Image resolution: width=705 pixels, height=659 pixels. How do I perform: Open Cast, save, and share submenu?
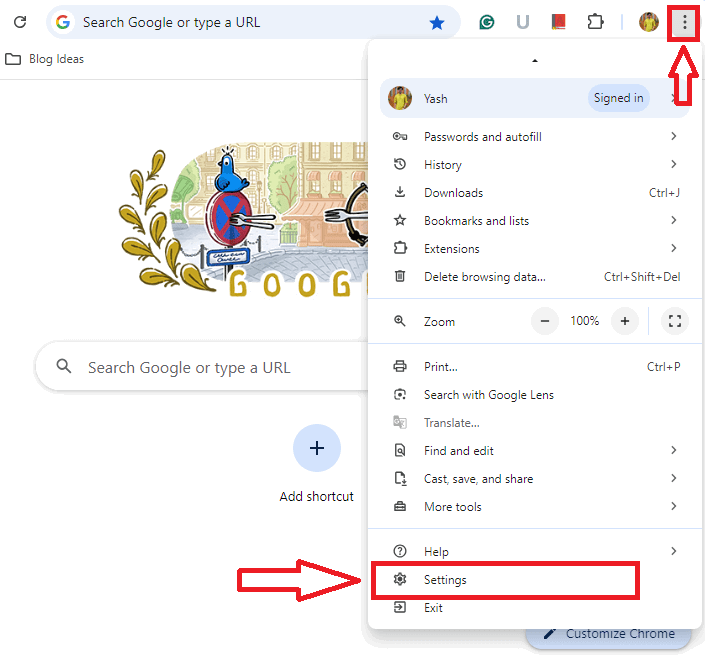pyautogui.click(x=534, y=478)
